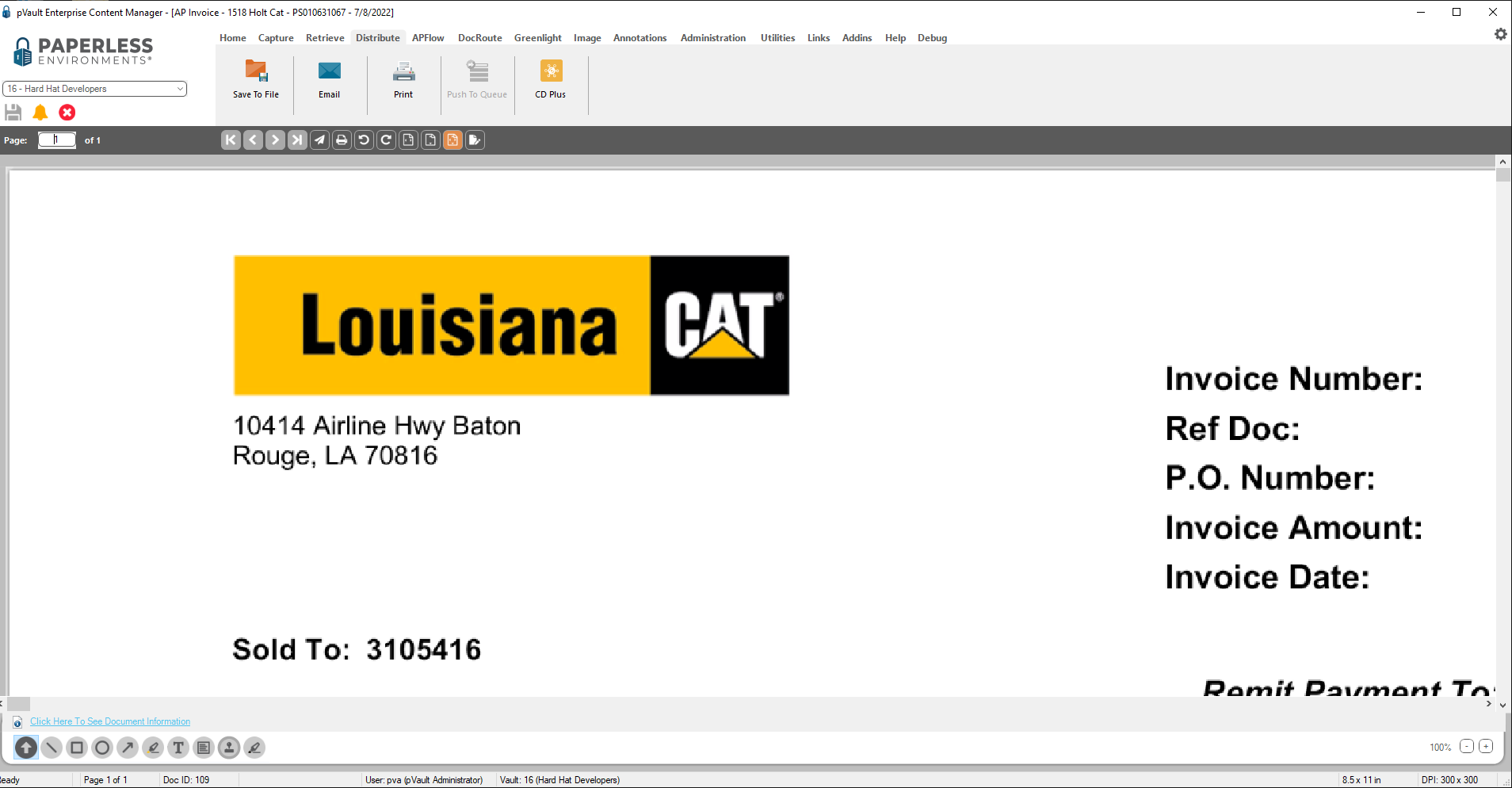Viewport: 1512px width, 788px height.
Task: Click the vertical scrollbar up arrow
Action: coord(1502,162)
